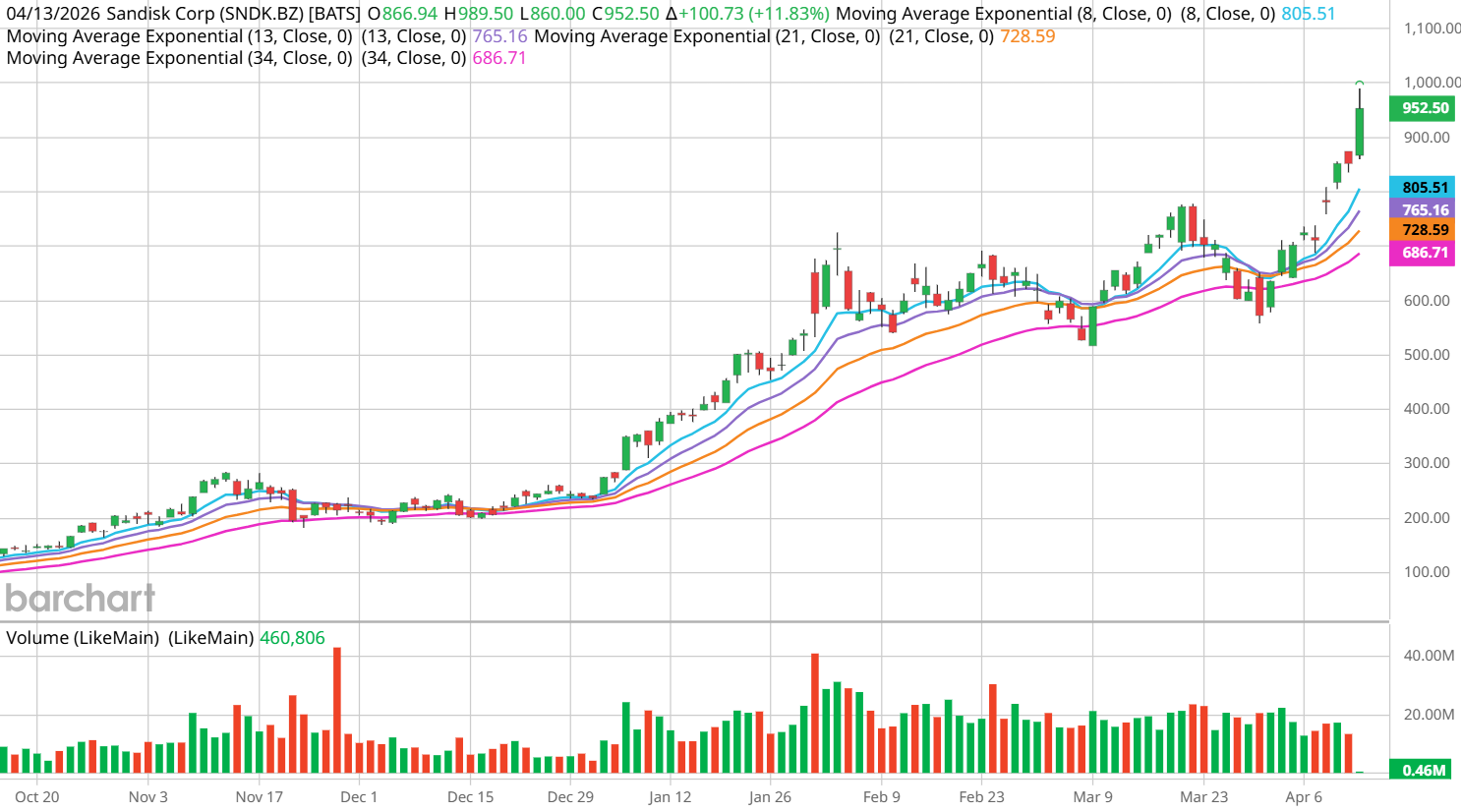Click the magenta 686.71 EMA price tag
This screenshot has width=1461, height=812.
coord(1424,253)
